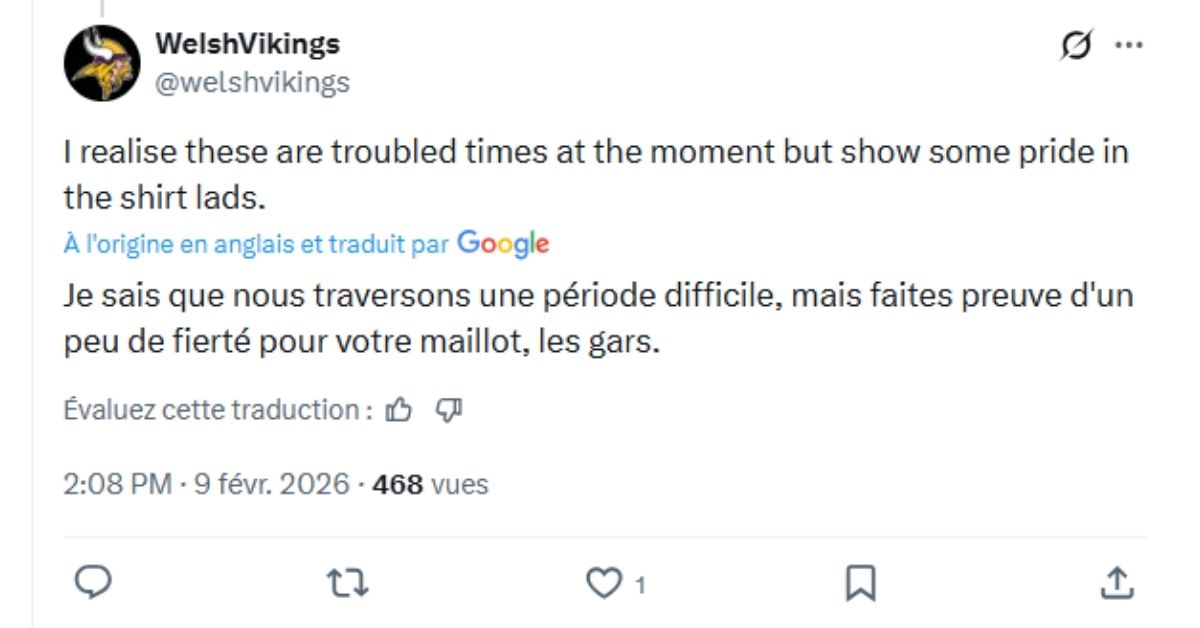Screen dimensions: 1200x628
Task: Rate the translation with thumbs down
Action: (x=447, y=409)
